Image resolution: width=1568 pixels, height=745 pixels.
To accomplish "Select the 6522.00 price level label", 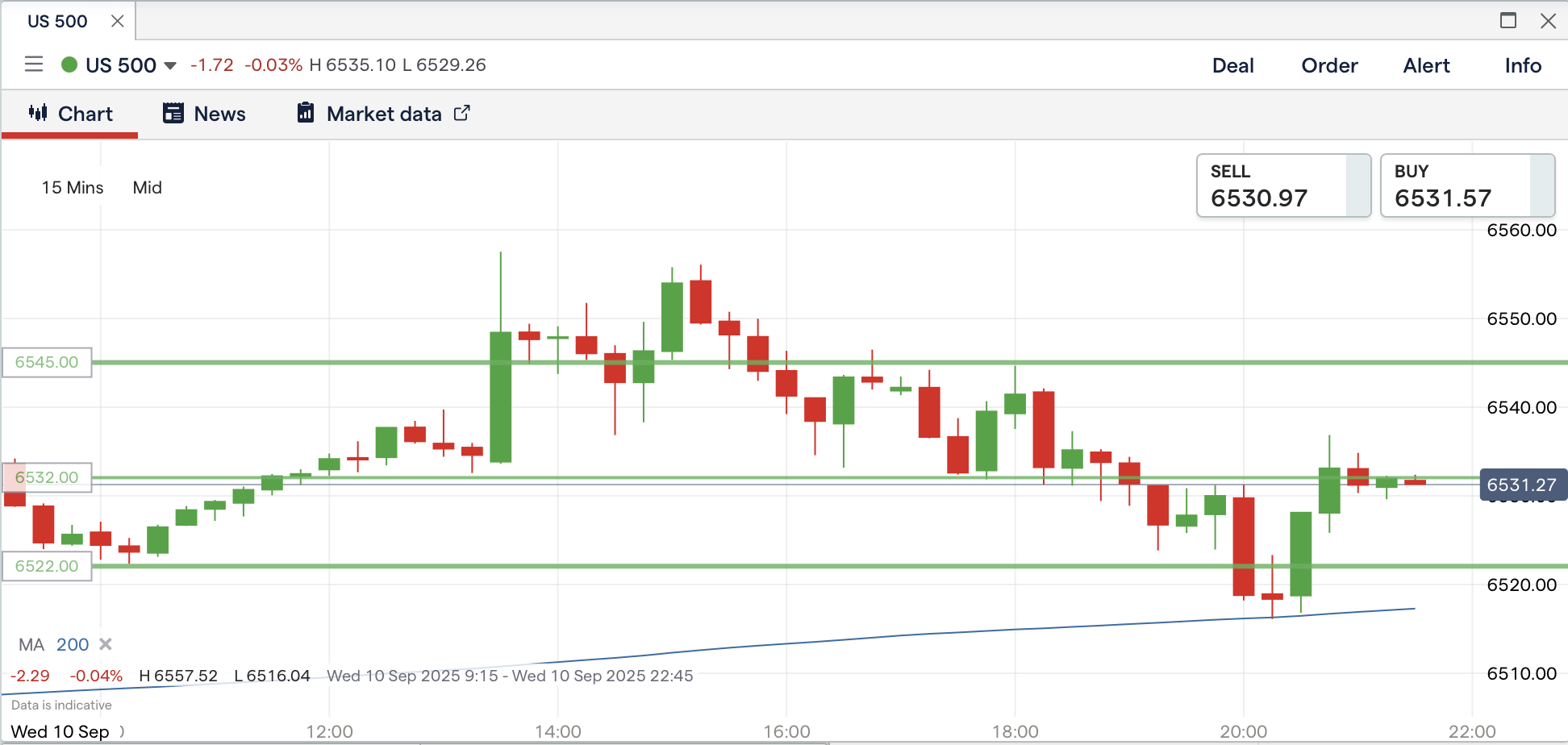I will click(47, 566).
